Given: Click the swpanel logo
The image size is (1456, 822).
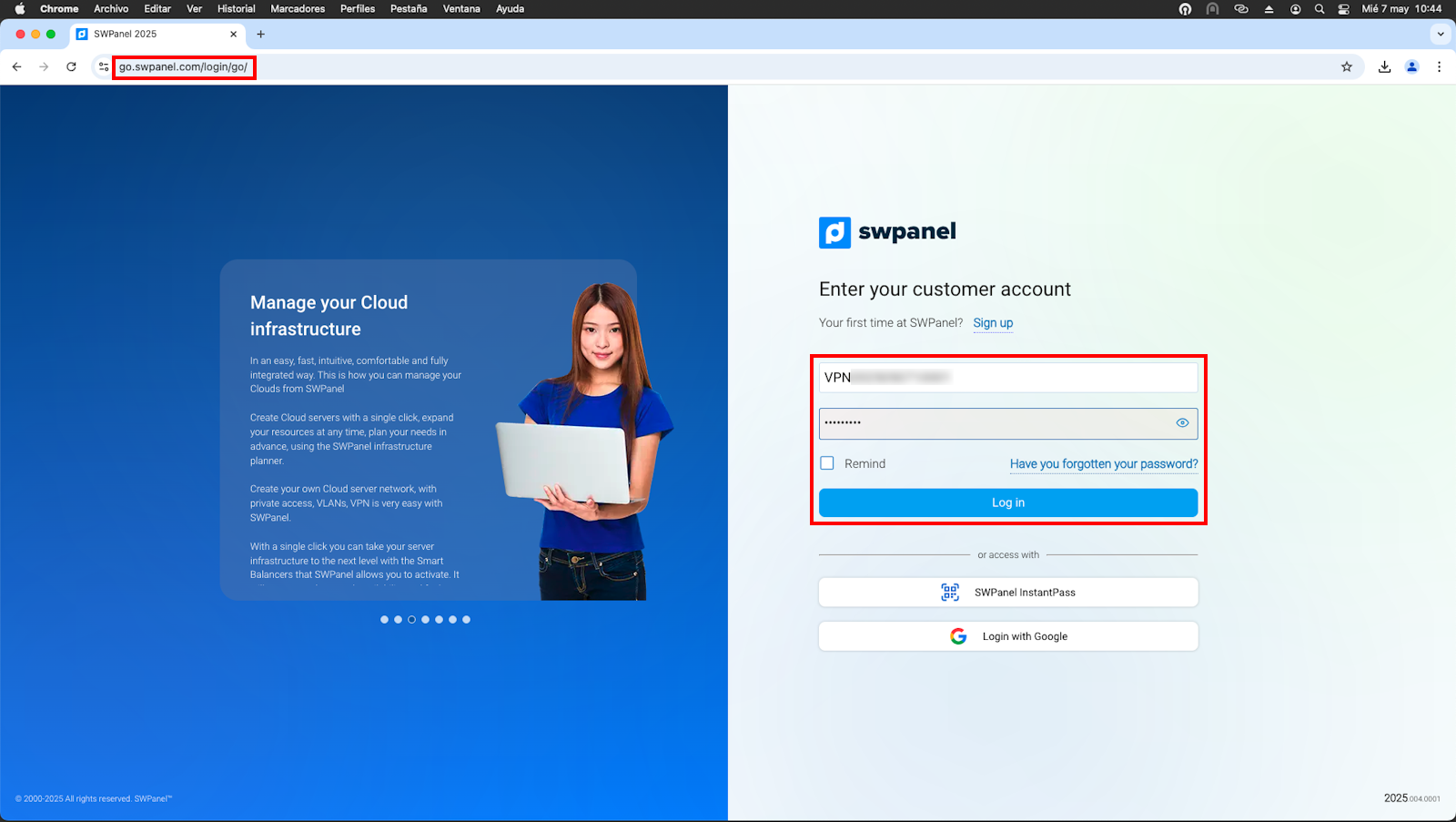Looking at the screenshot, I should tap(887, 232).
